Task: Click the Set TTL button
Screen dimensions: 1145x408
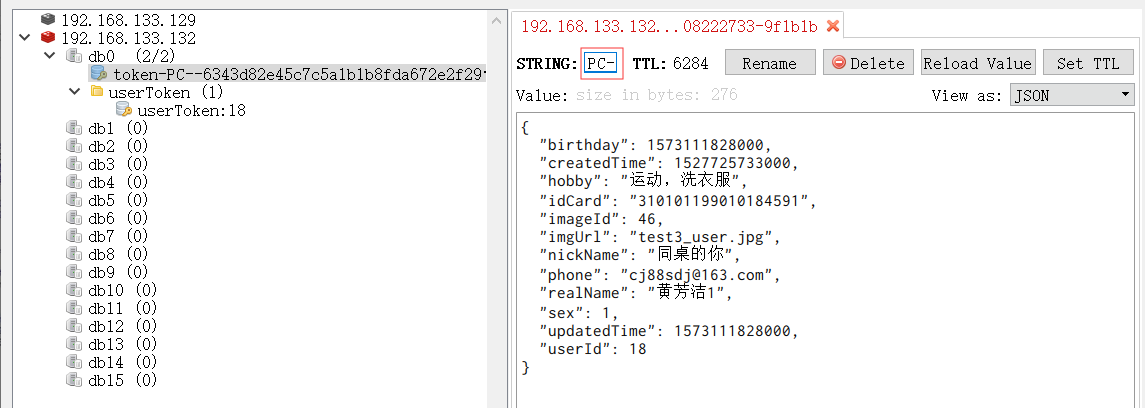Action: tap(1088, 63)
